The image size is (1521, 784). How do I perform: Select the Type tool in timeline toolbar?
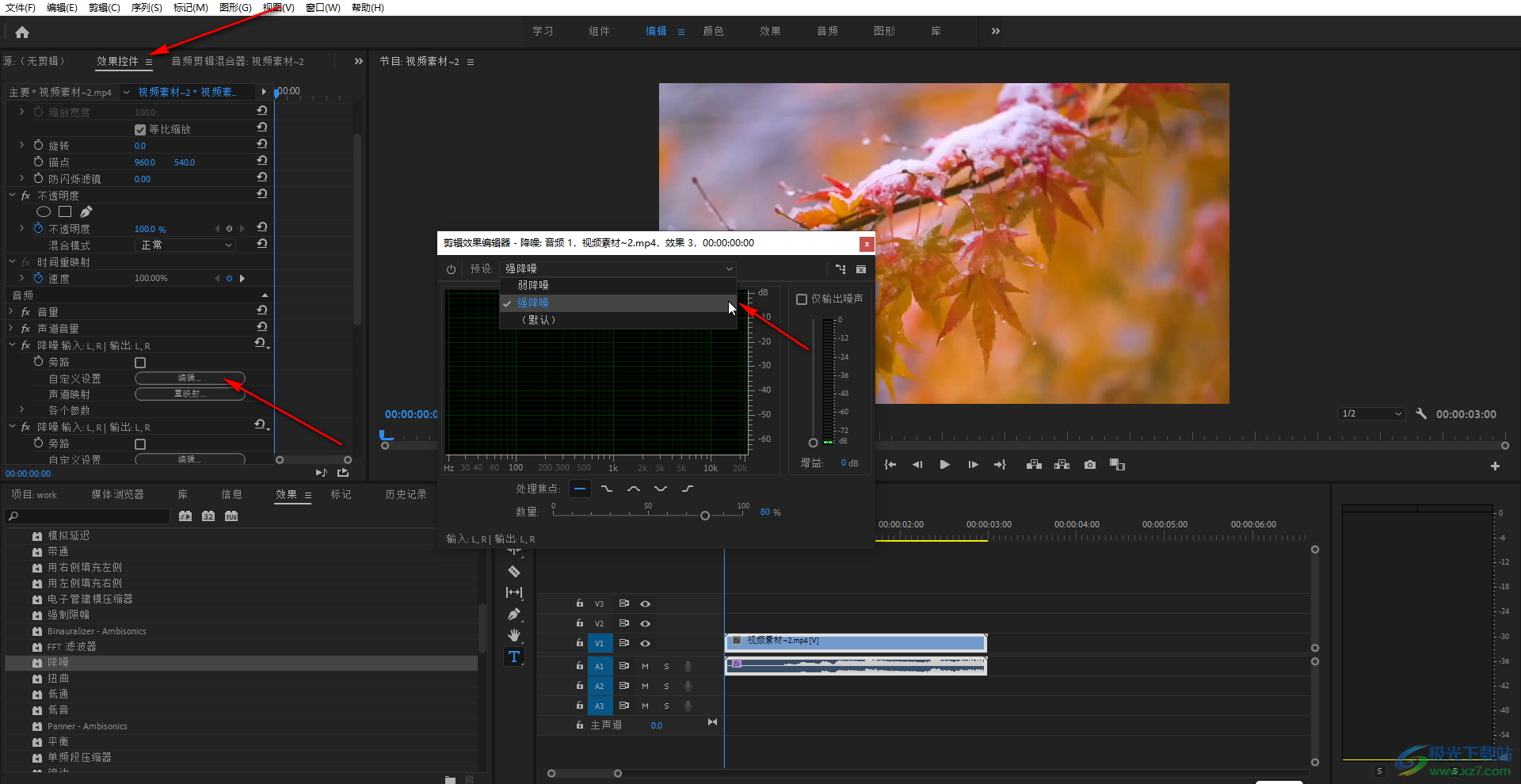(x=514, y=657)
